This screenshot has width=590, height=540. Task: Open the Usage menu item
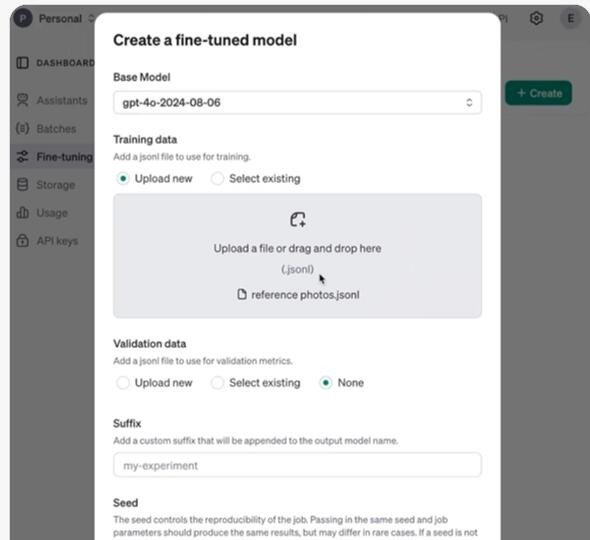click(x=52, y=213)
